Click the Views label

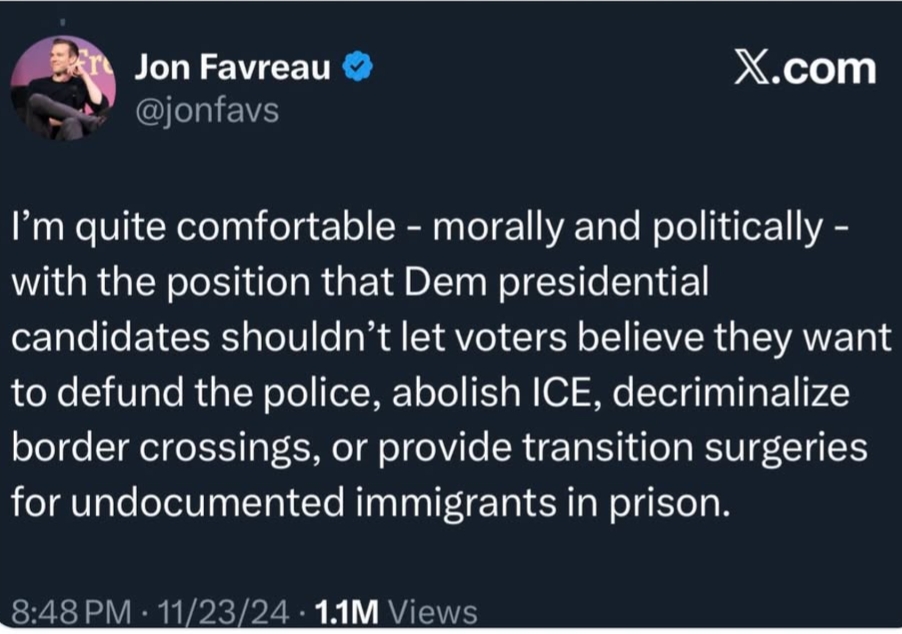pyautogui.click(x=431, y=611)
